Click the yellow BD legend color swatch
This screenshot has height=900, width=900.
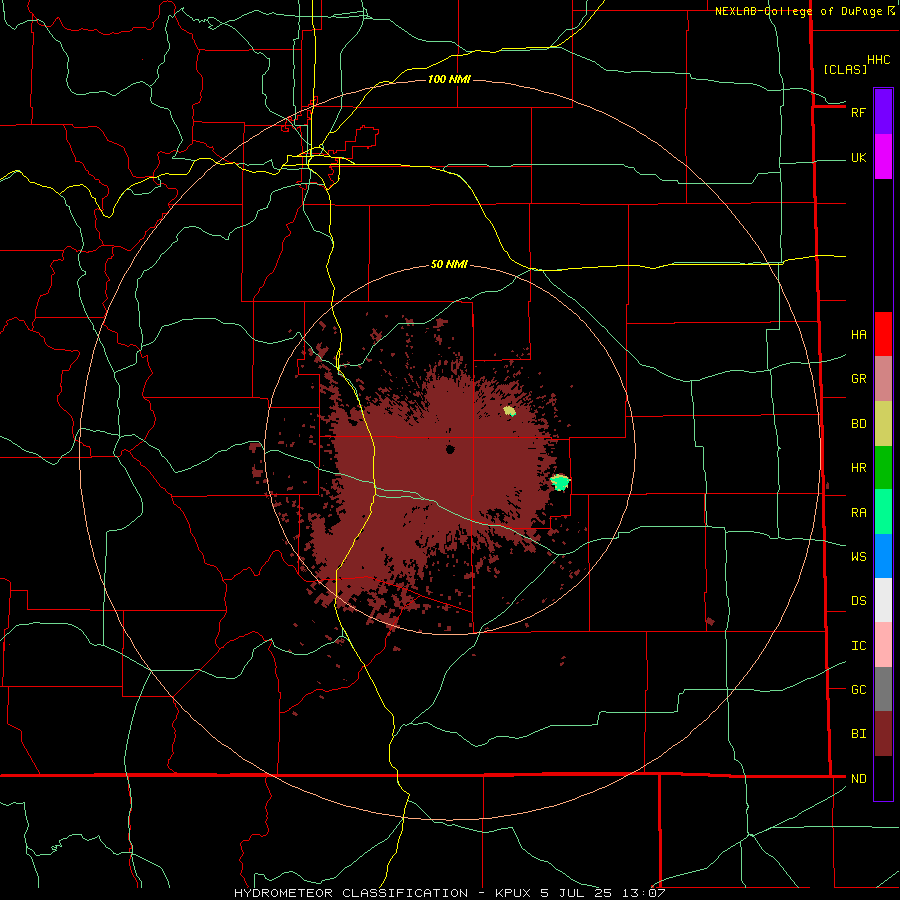(883, 424)
